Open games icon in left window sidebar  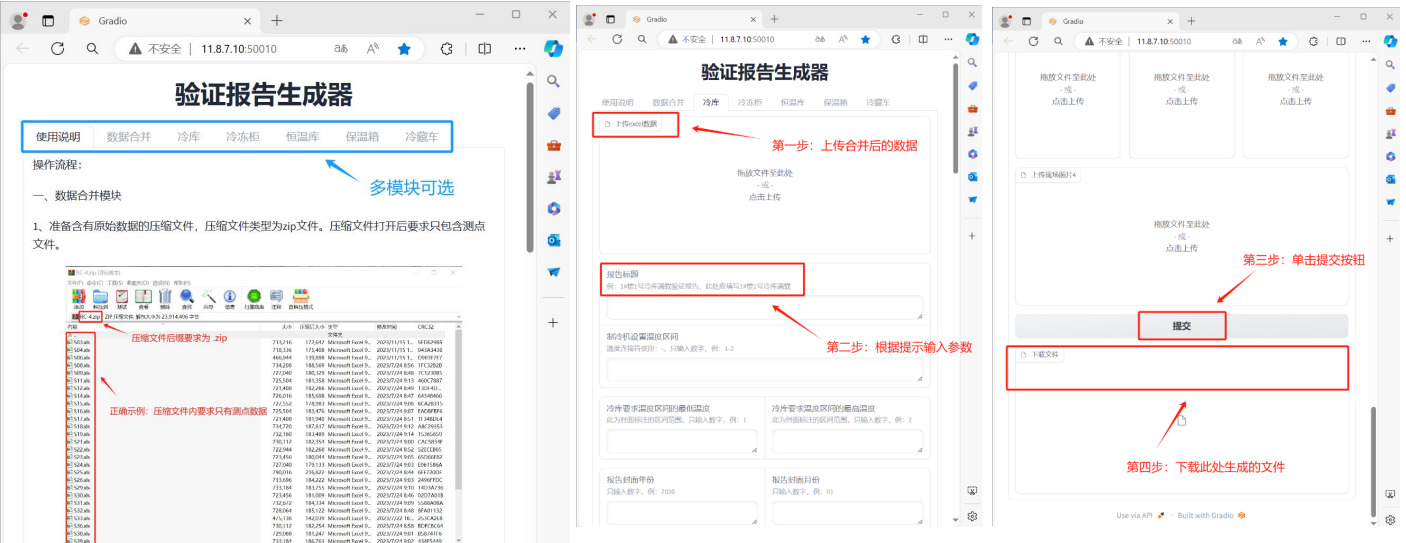click(553, 177)
